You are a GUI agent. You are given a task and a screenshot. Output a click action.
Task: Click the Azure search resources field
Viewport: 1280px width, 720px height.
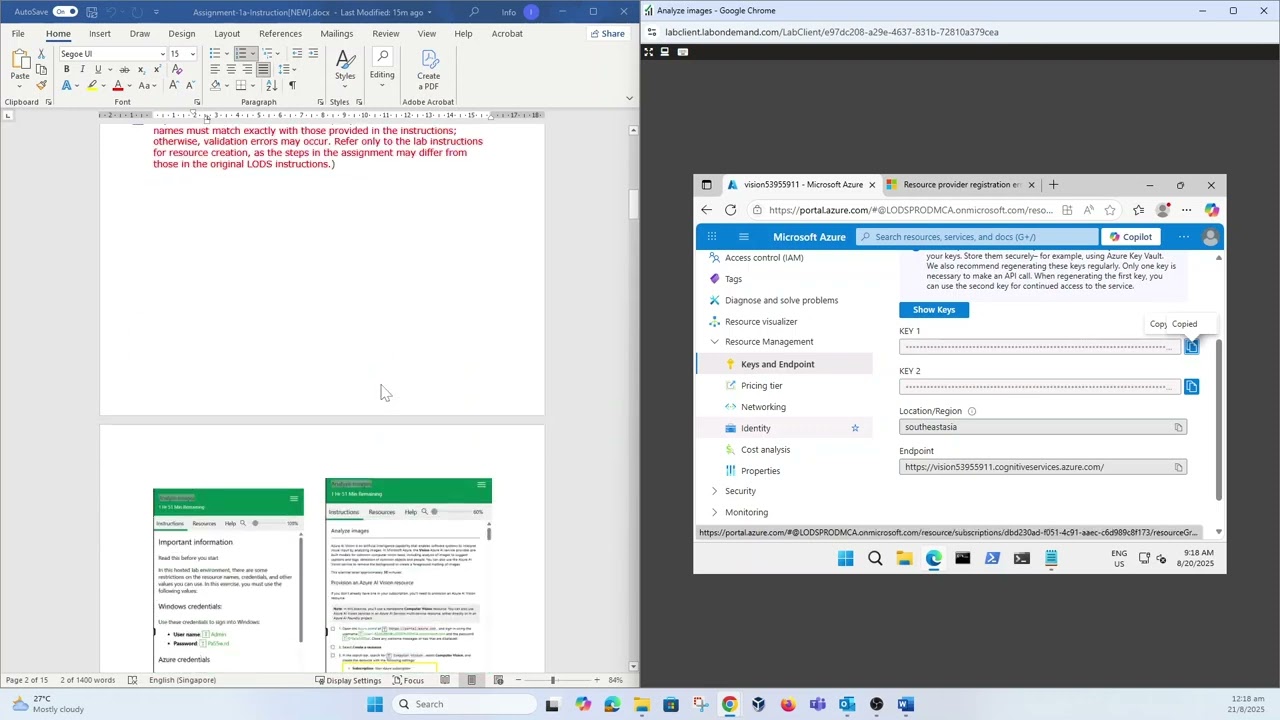978,237
